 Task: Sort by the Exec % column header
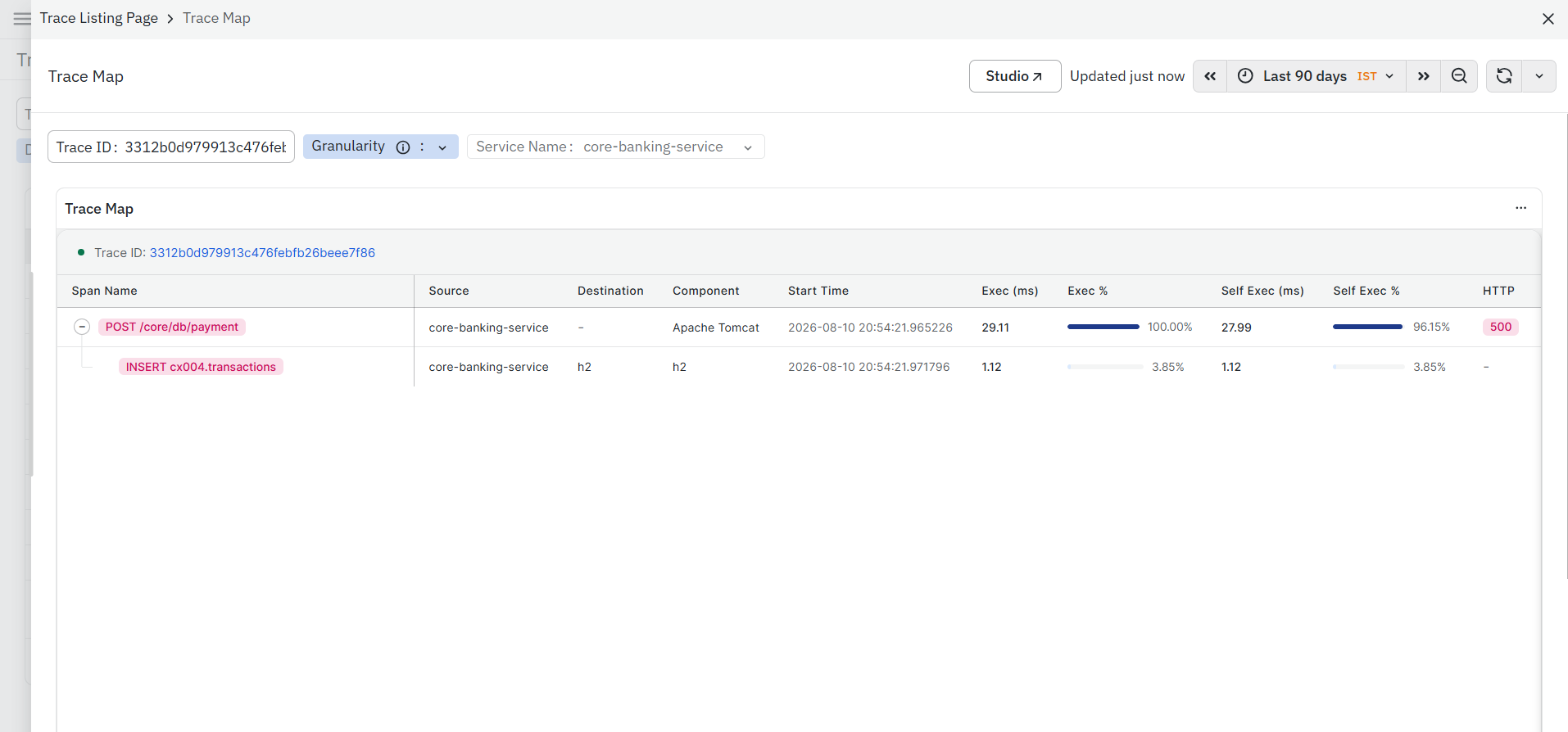pyautogui.click(x=1087, y=291)
